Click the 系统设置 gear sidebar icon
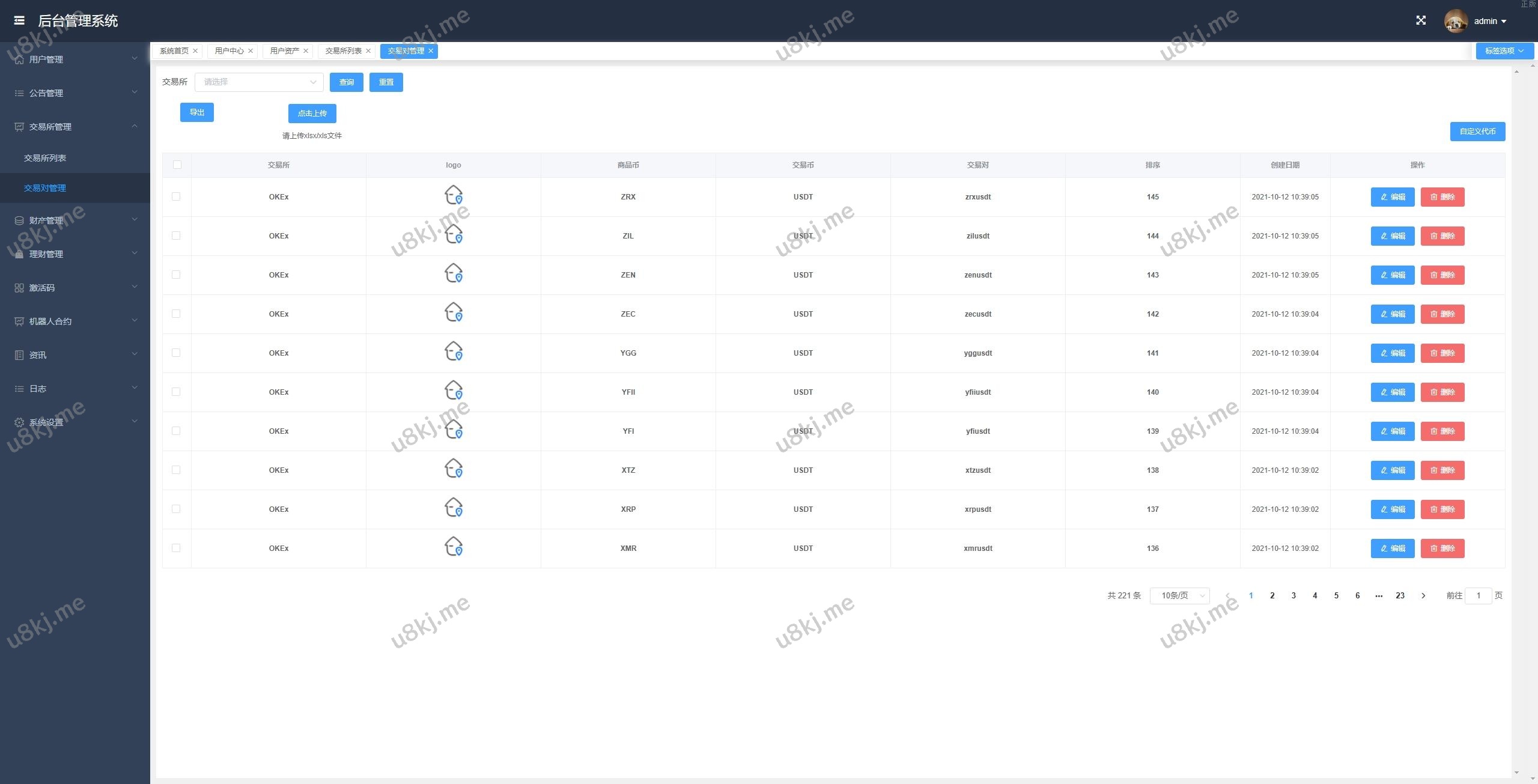The height and width of the screenshot is (784, 1538). point(19,422)
